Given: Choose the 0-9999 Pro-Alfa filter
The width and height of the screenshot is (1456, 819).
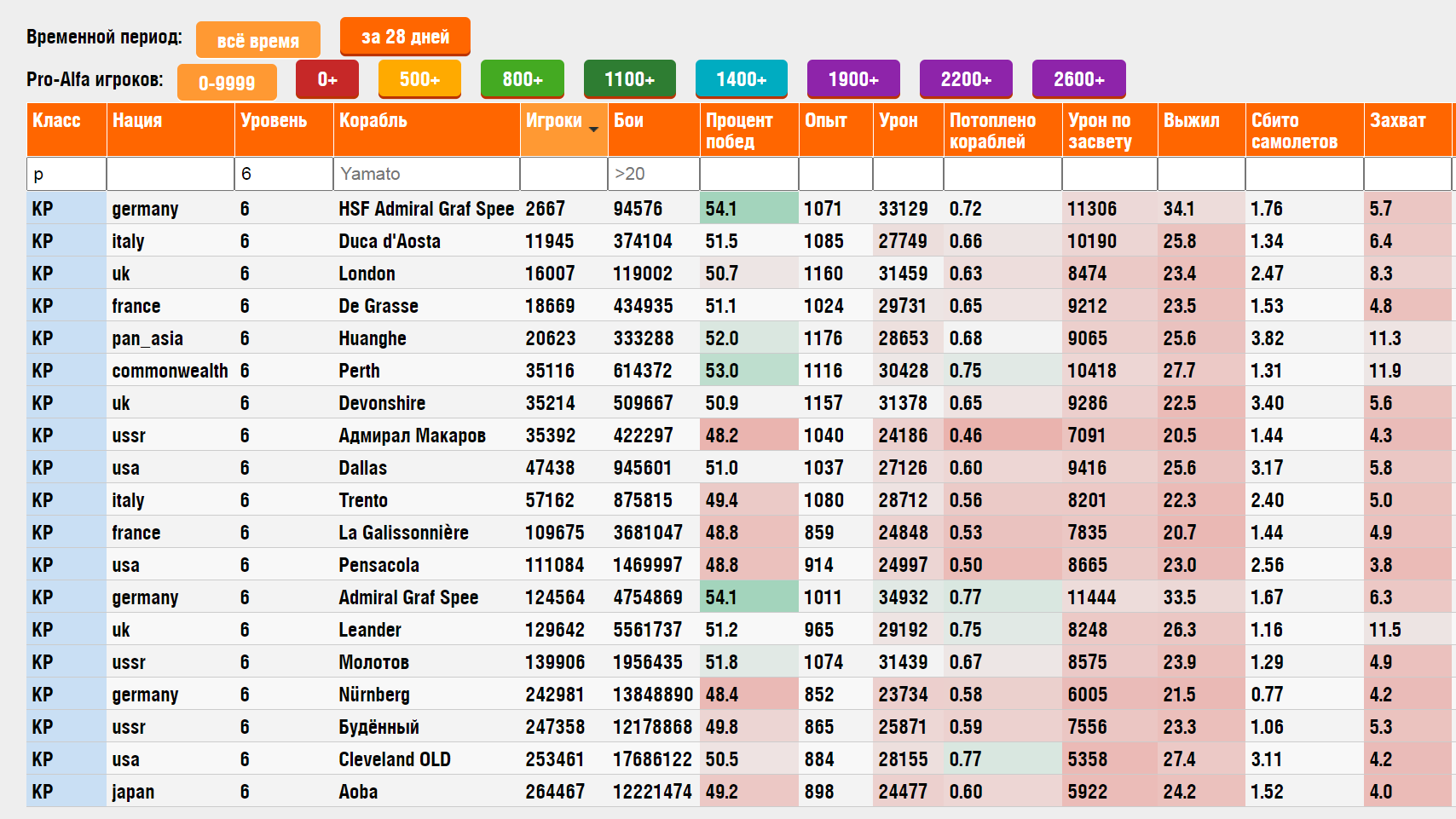Looking at the screenshot, I should click(227, 83).
